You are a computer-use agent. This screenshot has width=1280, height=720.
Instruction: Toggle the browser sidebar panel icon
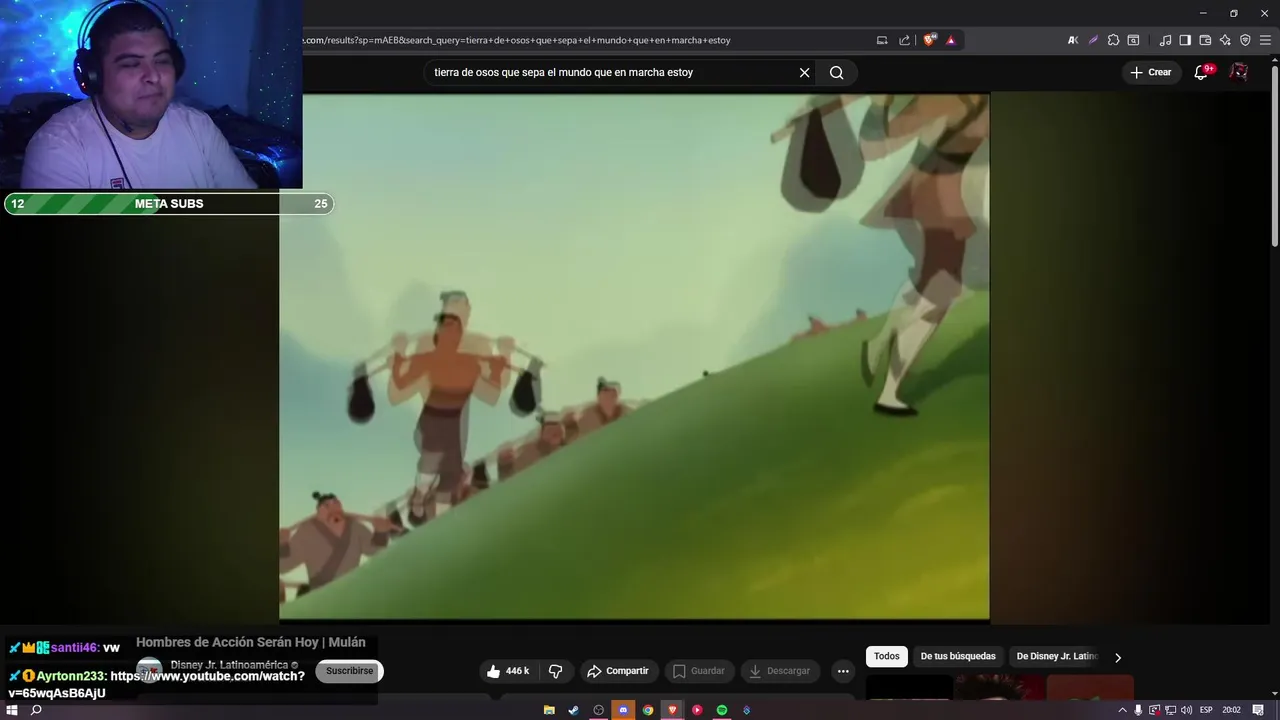[x=1185, y=40]
